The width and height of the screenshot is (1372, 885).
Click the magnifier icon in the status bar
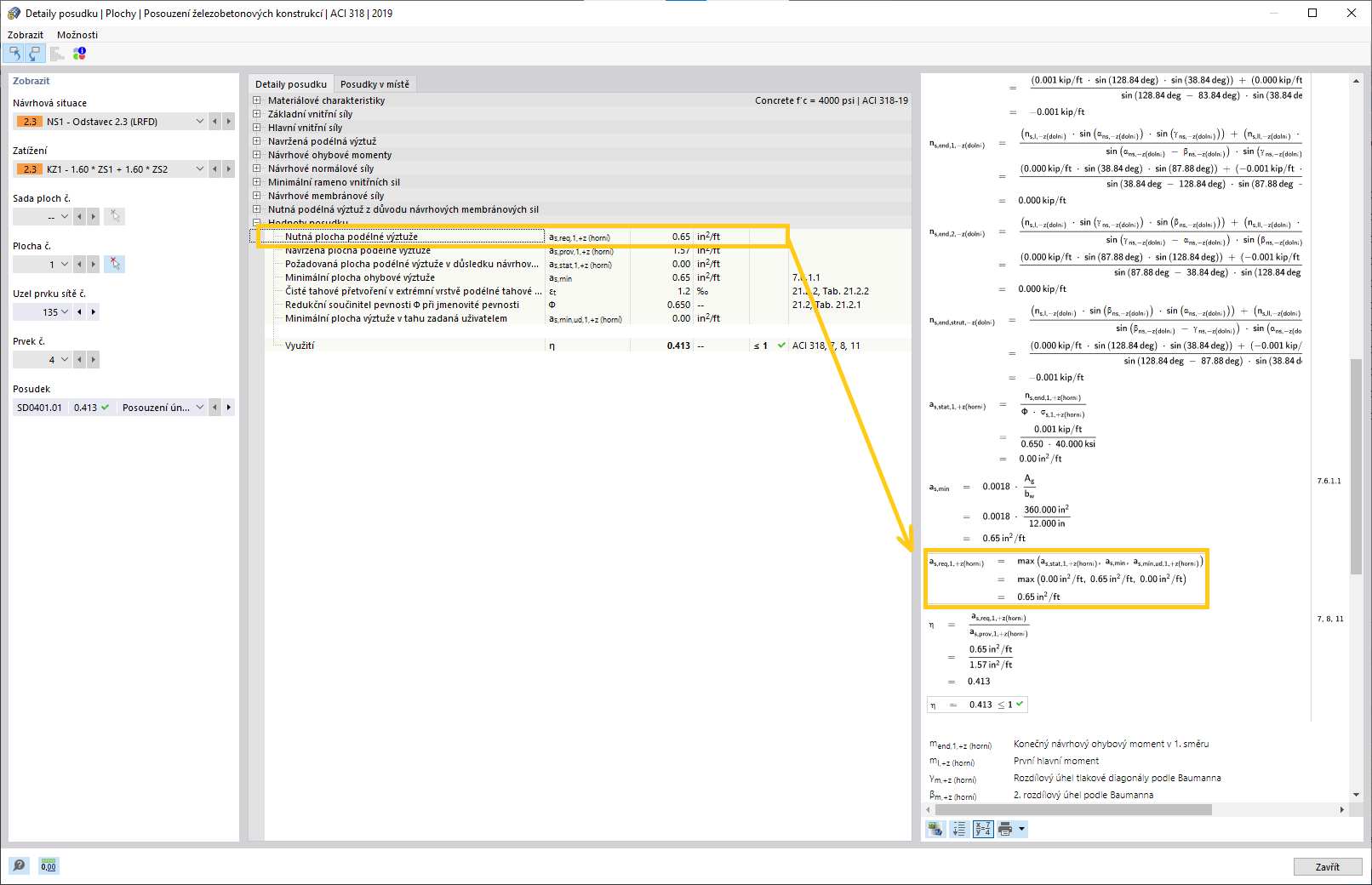[x=19, y=865]
